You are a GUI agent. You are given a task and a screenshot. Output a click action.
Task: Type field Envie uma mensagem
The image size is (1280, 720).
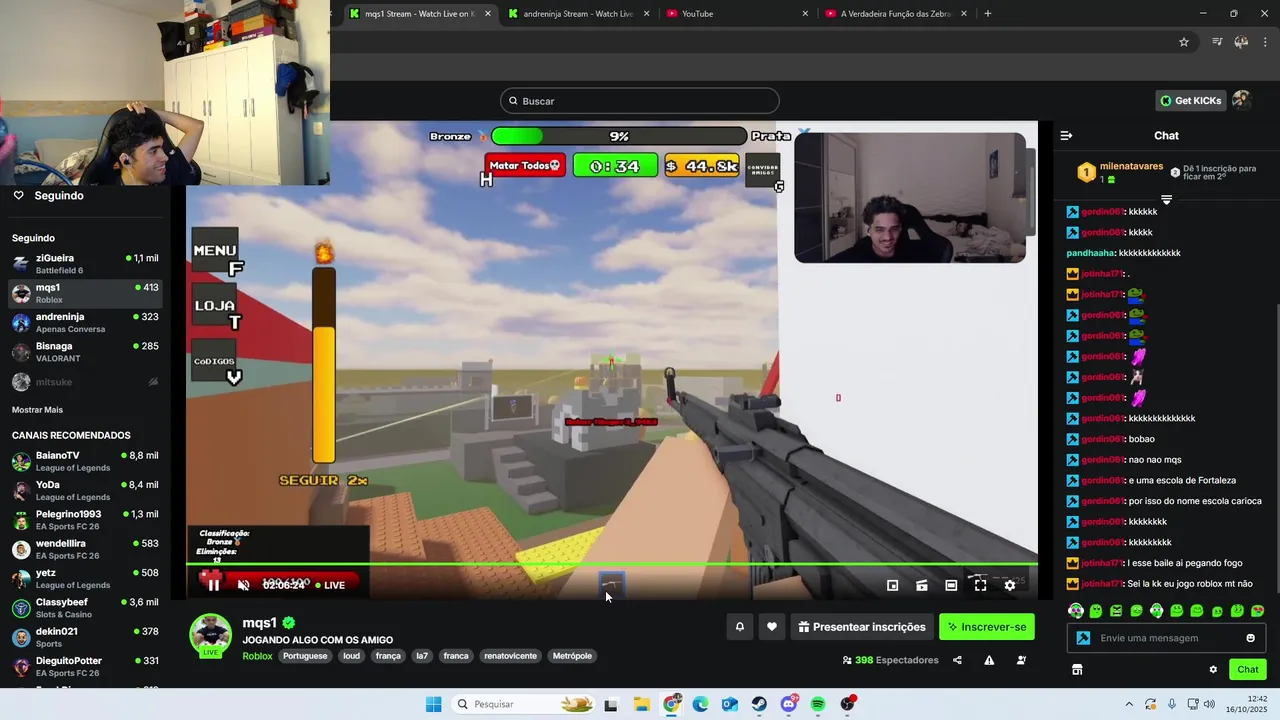[1168, 638]
